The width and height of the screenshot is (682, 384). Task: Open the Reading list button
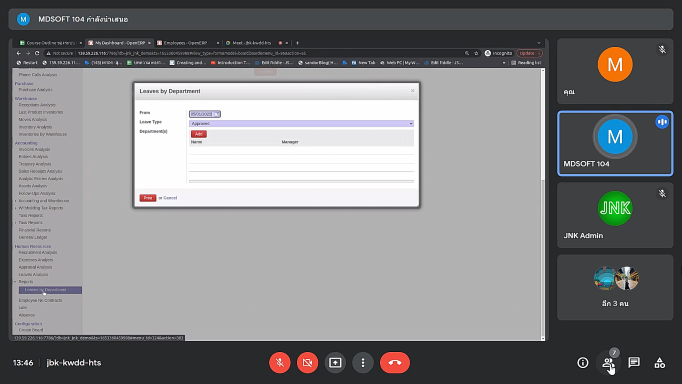(526, 63)
